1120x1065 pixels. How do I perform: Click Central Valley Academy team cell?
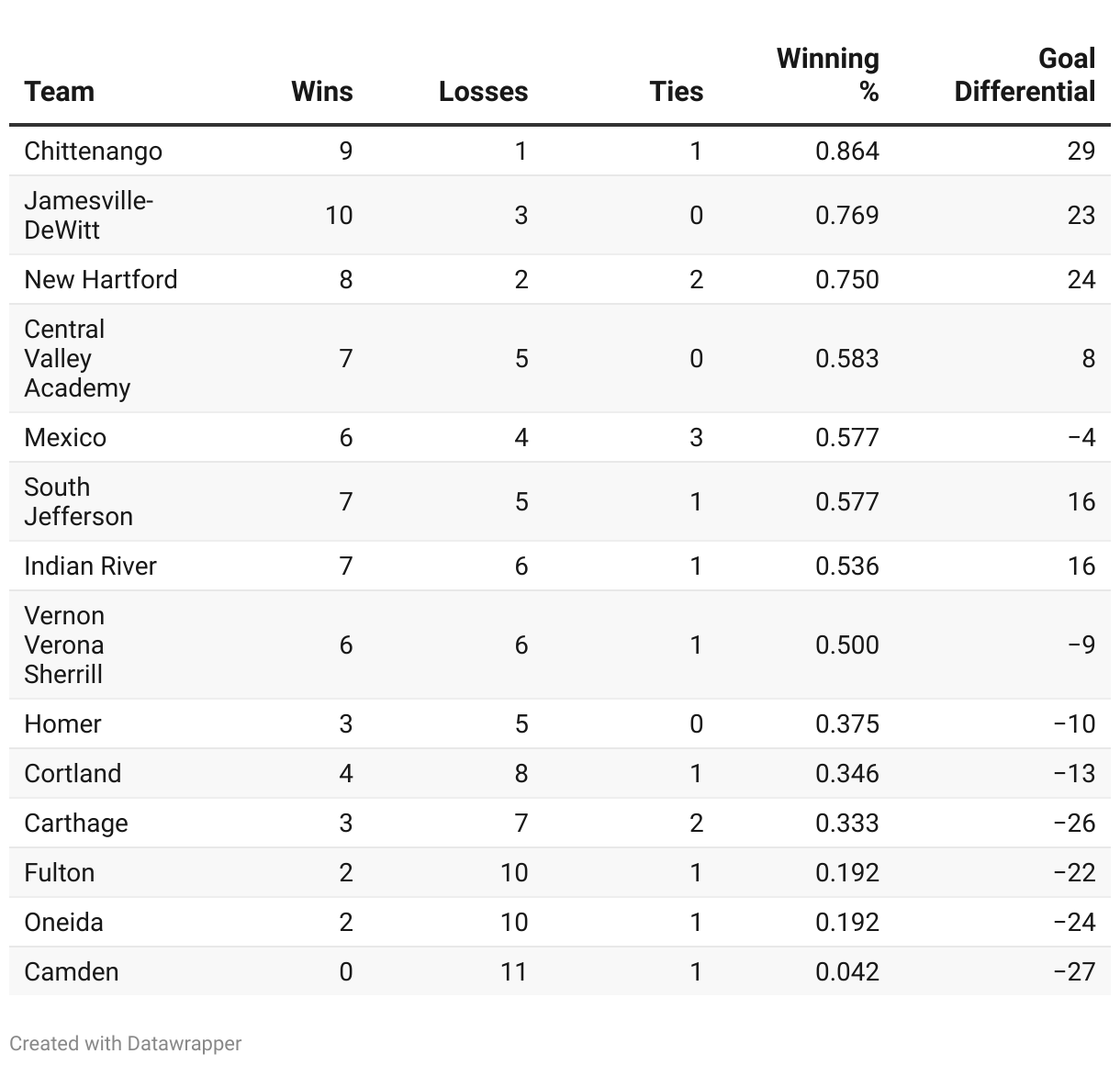coord(77,358)
